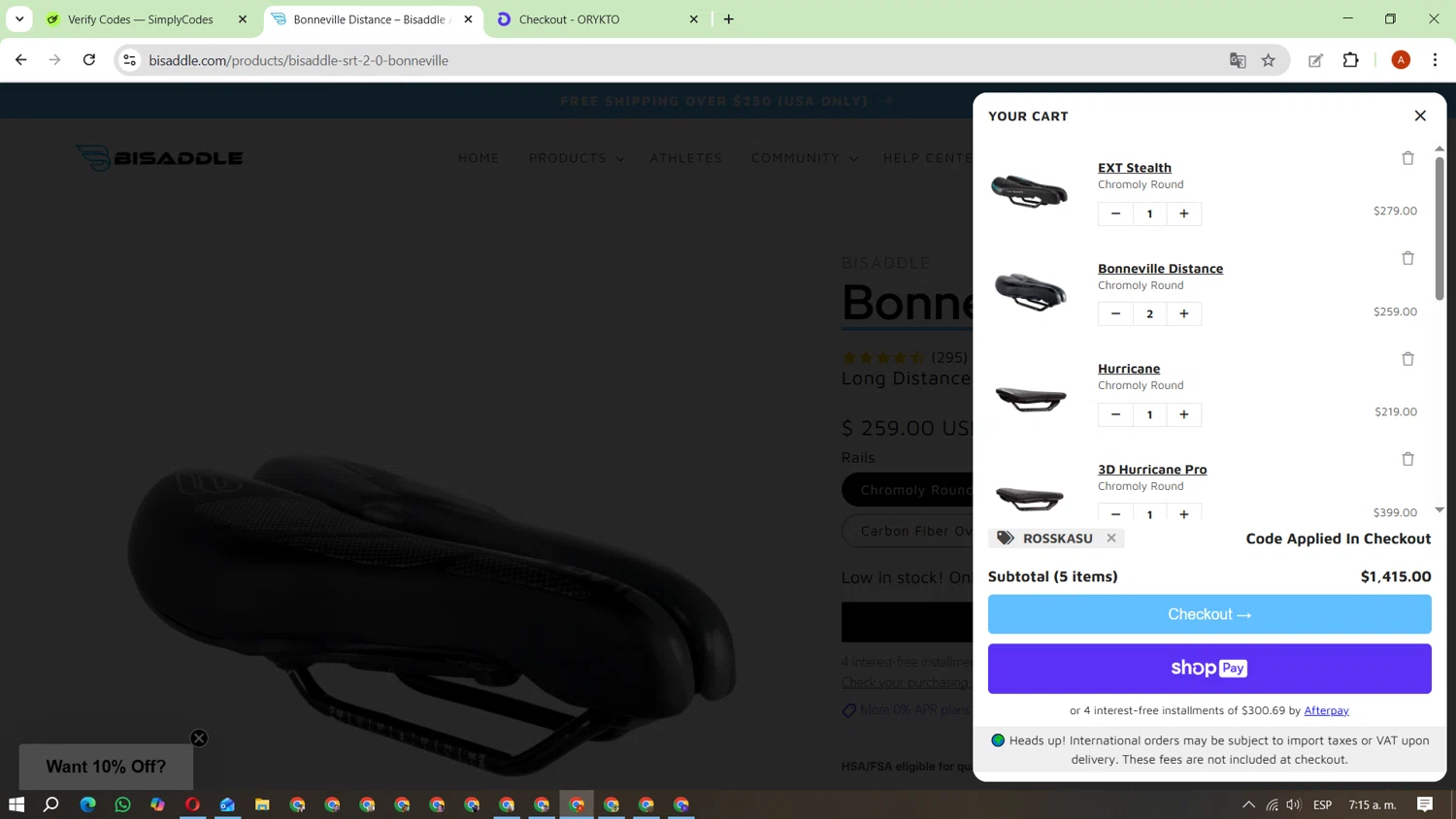Reload the current page
Image resolution: width=1456 pixels, height=819 pixels.
[x=89, y=60]
